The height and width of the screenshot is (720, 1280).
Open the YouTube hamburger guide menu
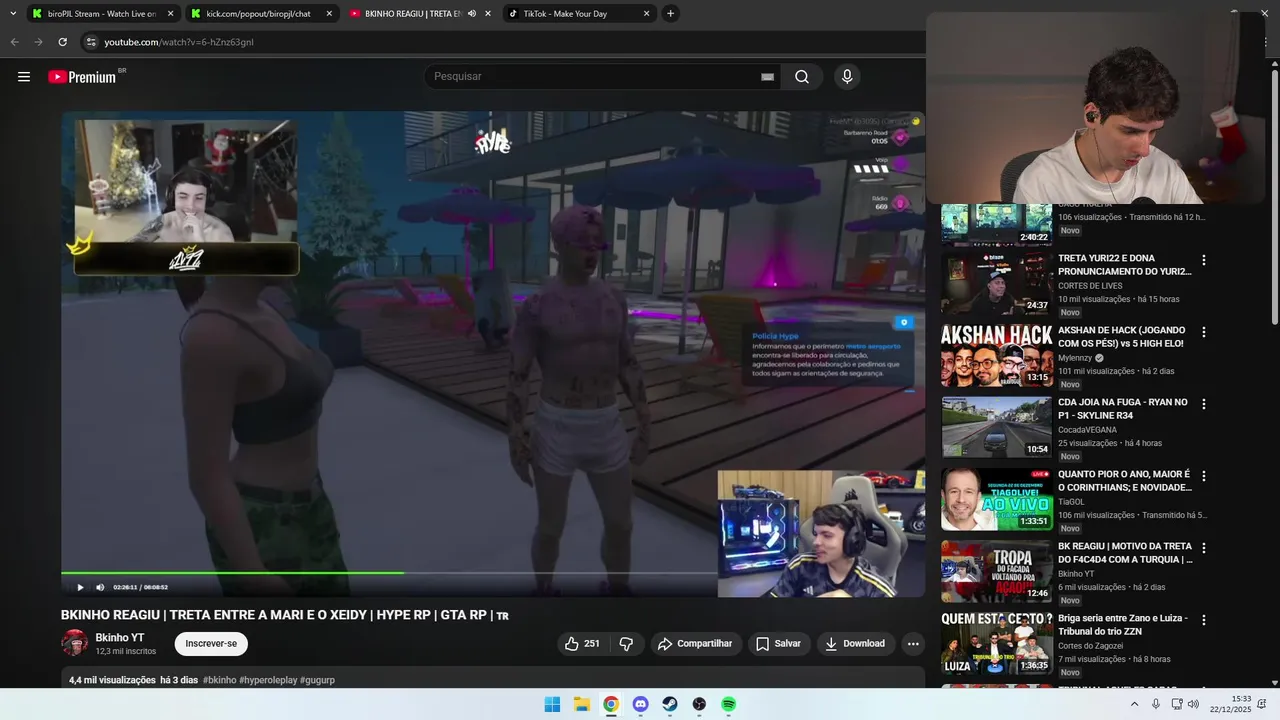tap(24, 77)
